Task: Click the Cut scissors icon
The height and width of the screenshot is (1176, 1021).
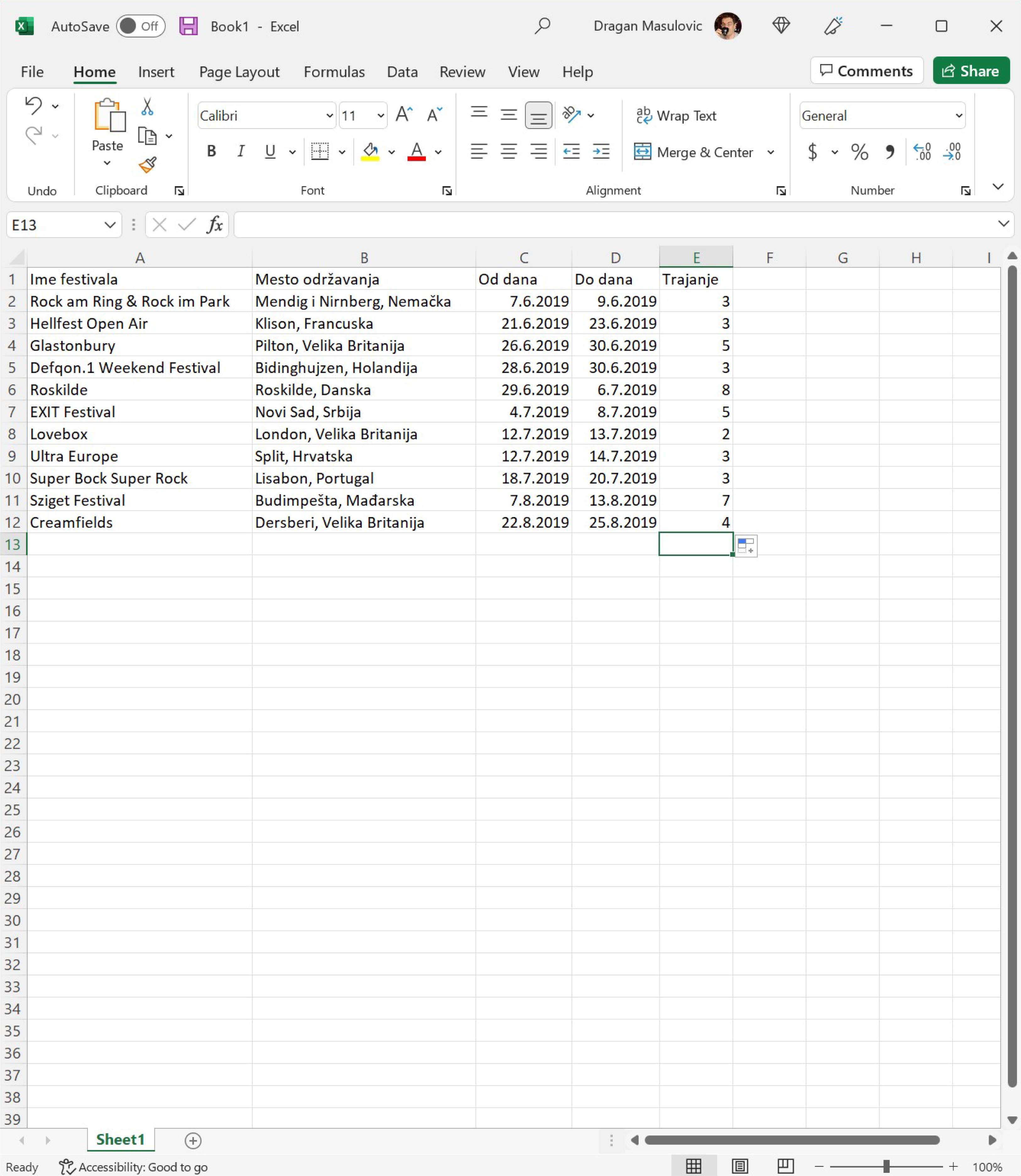Action: click(x=147, y=106)
